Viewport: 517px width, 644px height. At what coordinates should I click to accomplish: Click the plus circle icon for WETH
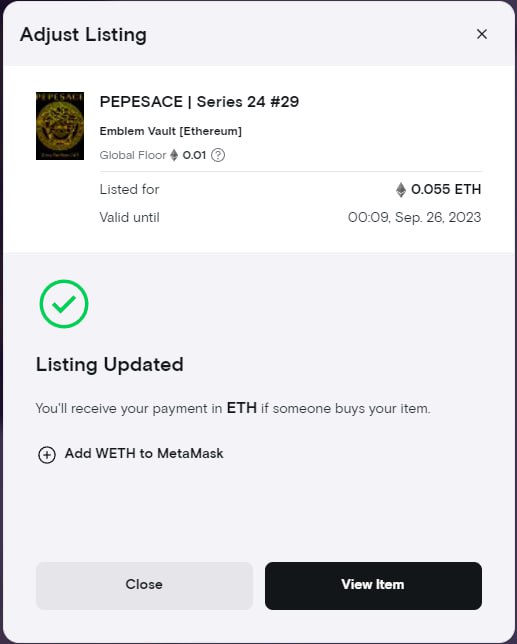(47, 455)
